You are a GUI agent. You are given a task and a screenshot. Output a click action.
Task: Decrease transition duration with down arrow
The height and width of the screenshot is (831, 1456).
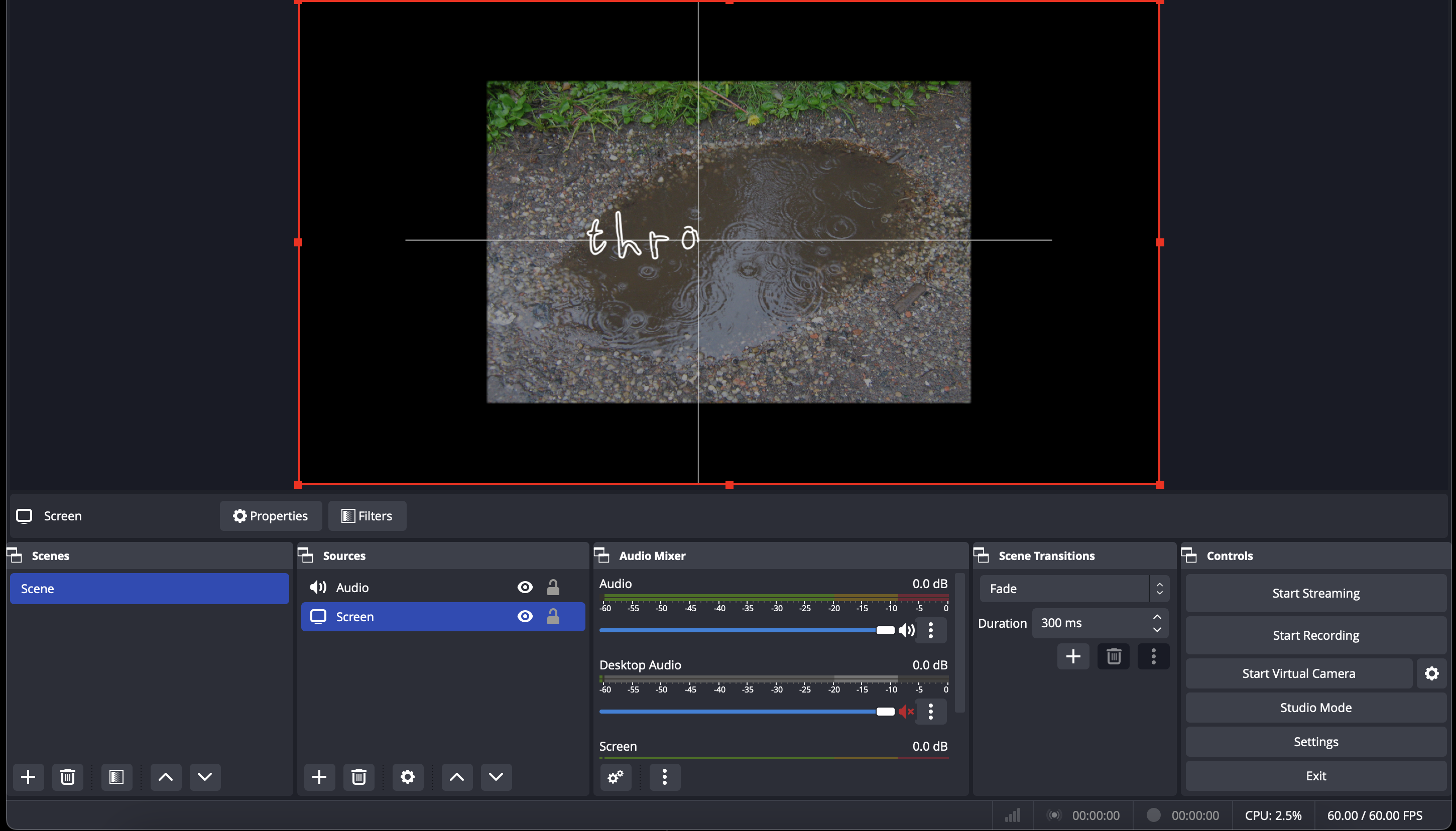1157,630
